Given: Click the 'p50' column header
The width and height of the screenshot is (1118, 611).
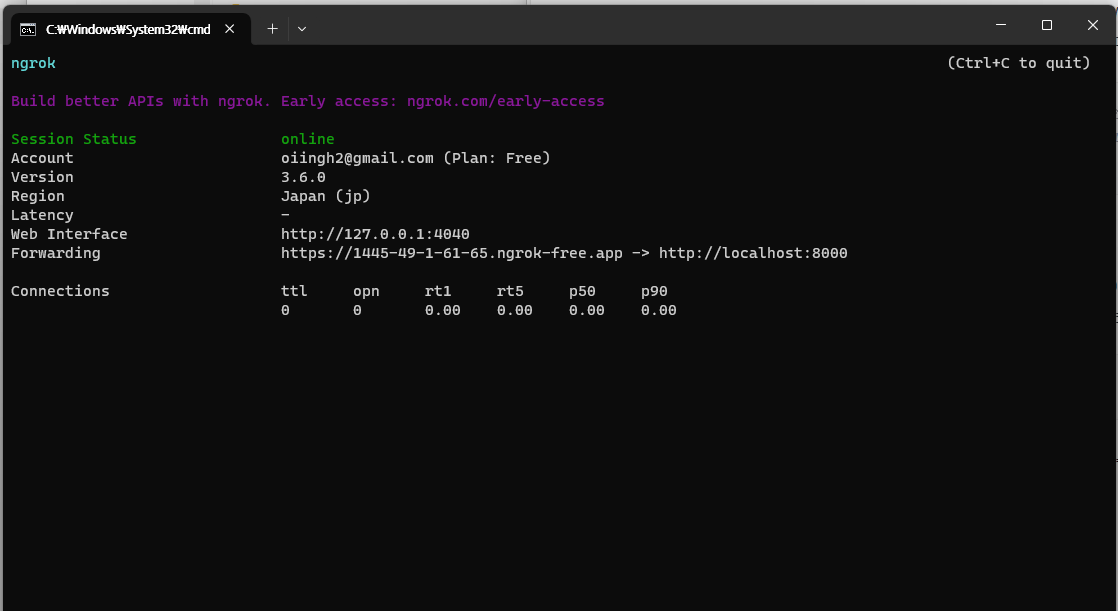Looking at the screenshot, I should 583,291.
